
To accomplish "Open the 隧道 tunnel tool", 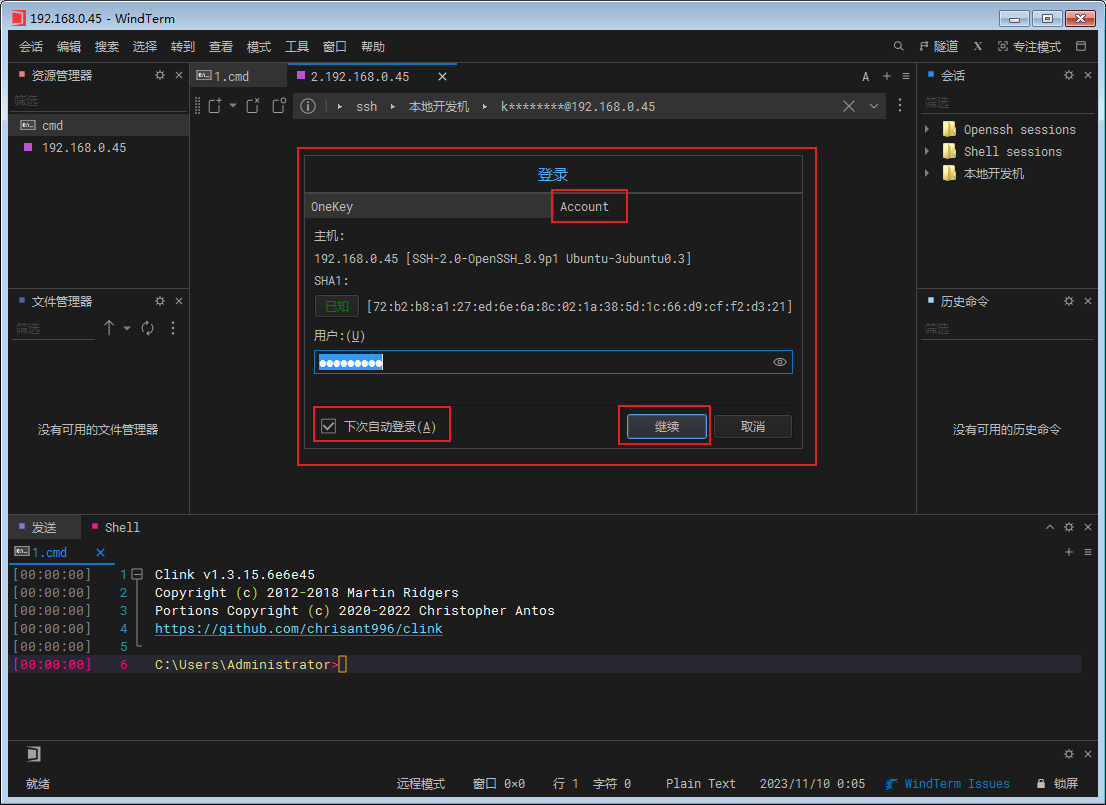I will (938, 47).
